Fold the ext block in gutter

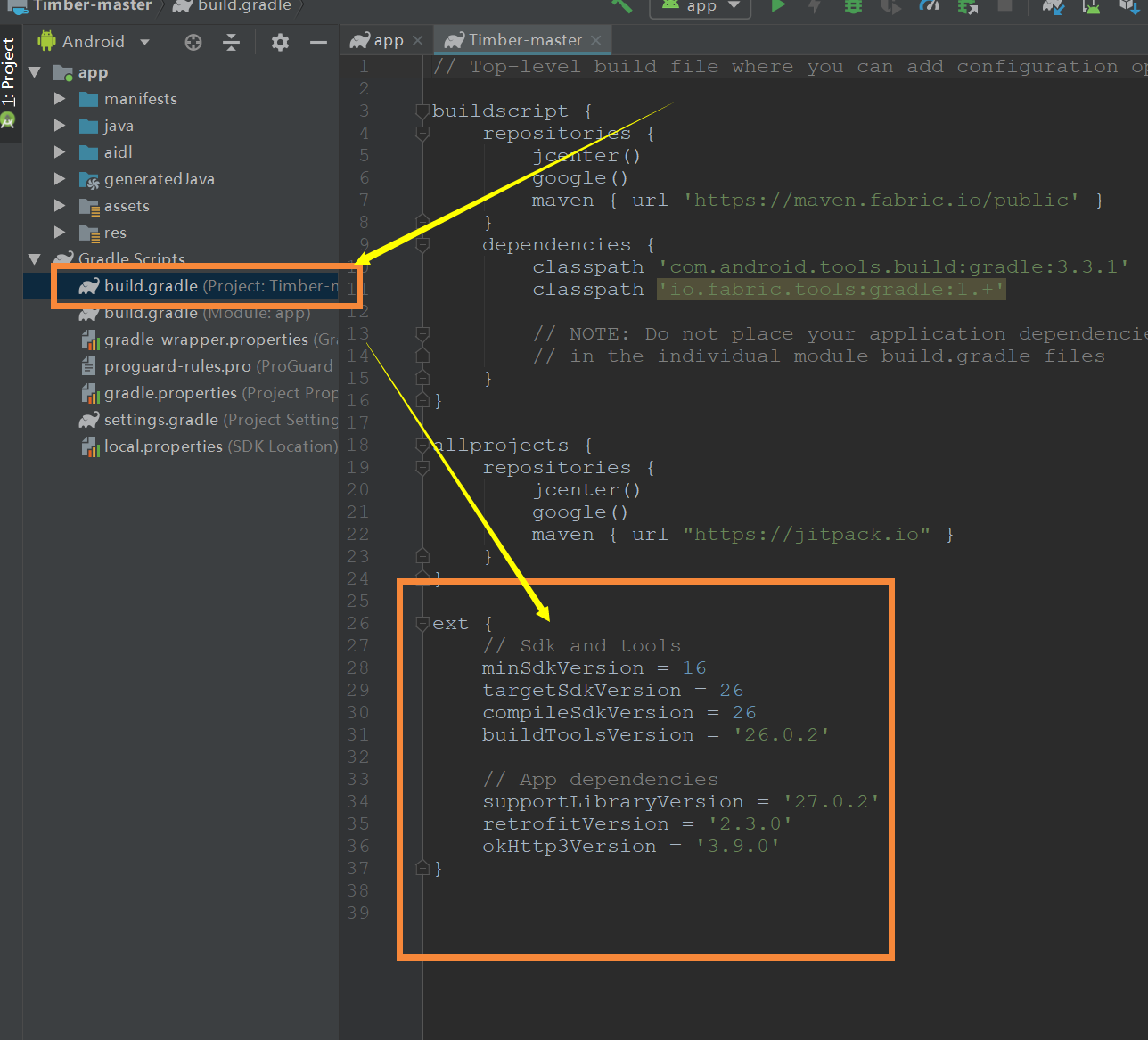(x=422, y=624)
